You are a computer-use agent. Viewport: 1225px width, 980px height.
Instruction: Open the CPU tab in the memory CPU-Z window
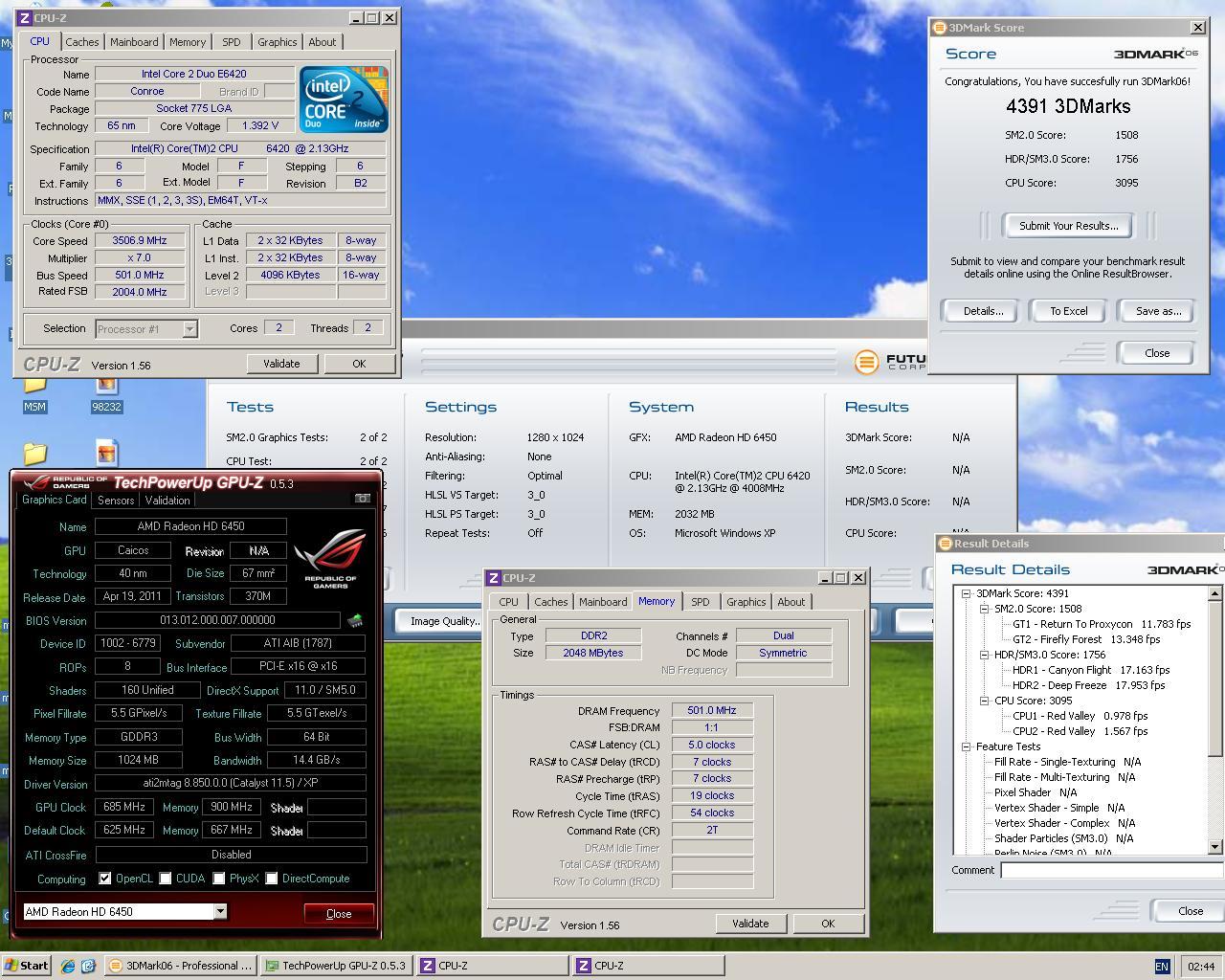click(508, 602)
